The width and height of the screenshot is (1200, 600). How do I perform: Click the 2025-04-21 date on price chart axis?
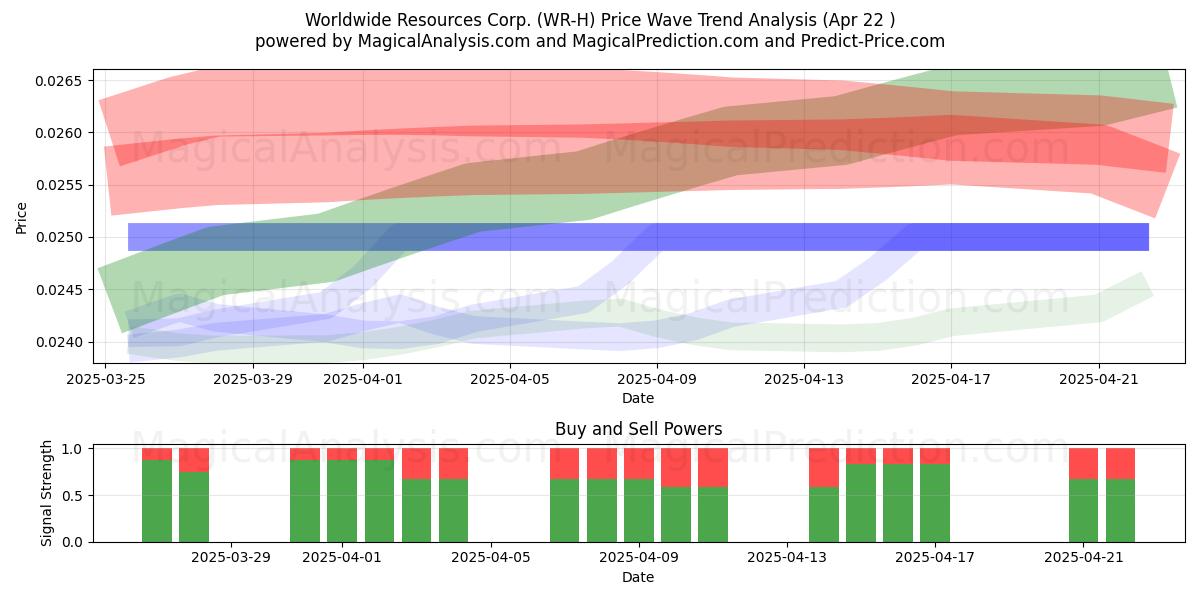click(1099, 379)
